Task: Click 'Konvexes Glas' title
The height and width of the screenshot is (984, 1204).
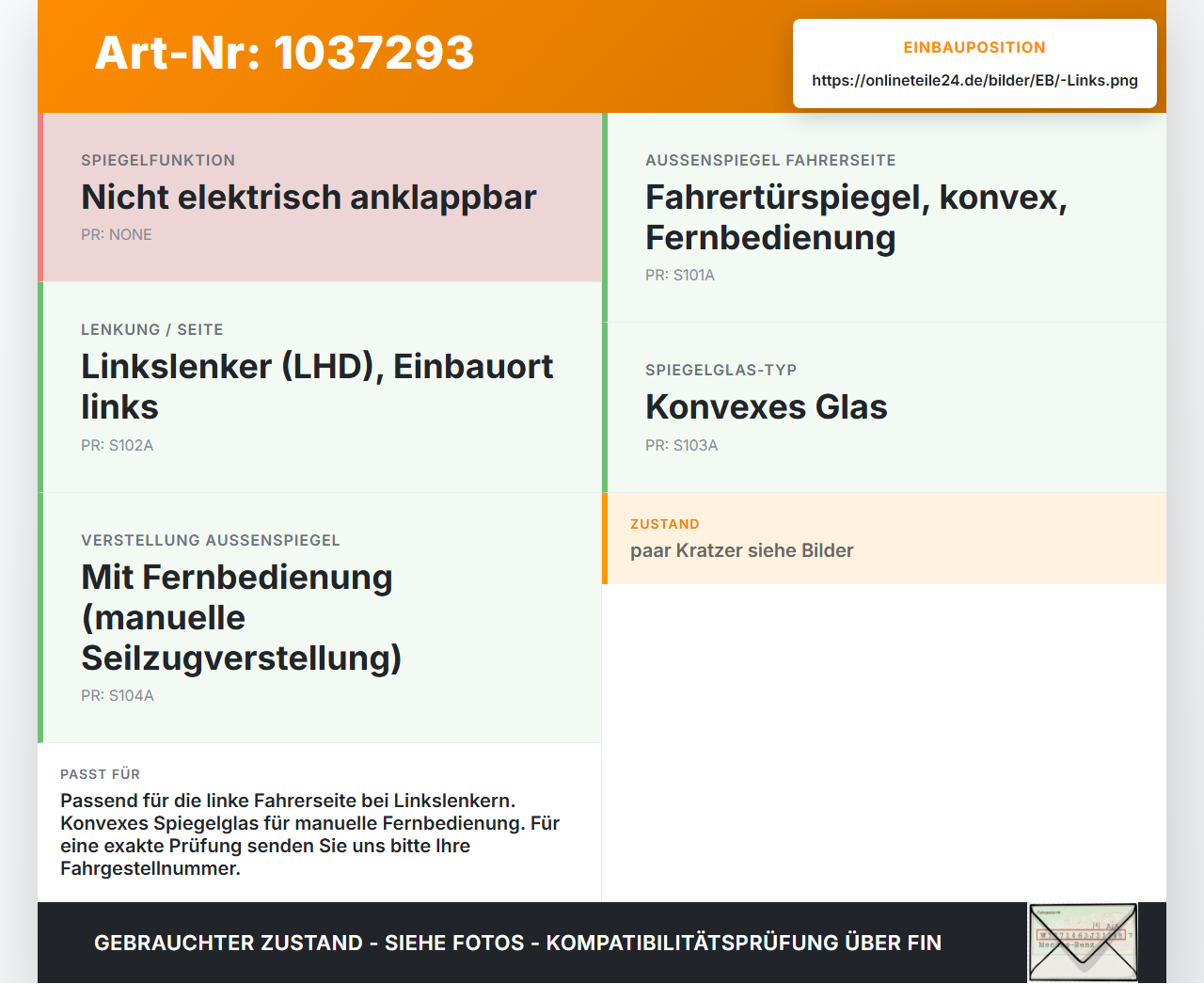Action: coord(767,407)
